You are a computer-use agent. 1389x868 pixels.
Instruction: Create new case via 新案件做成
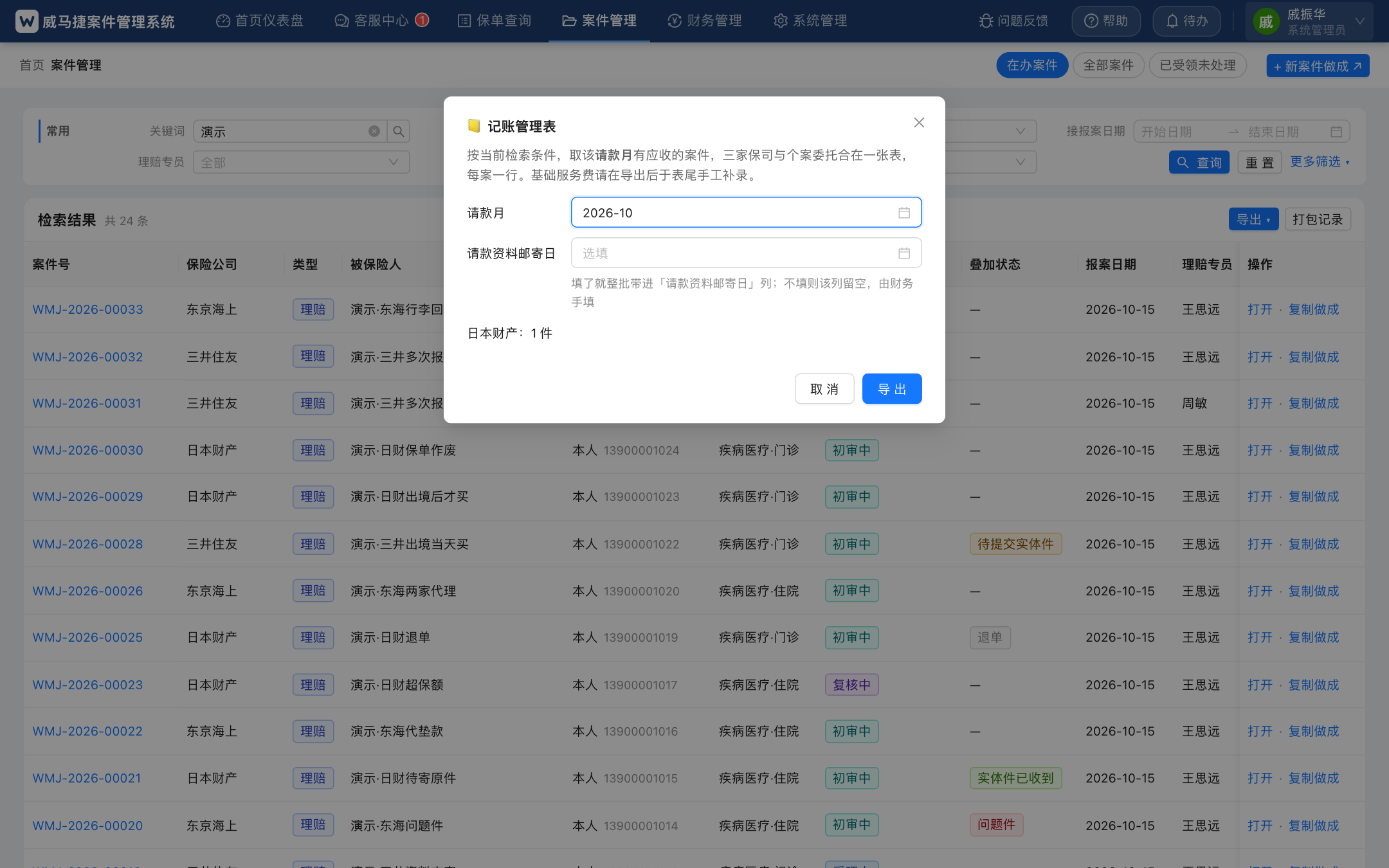coord(1318,66)
